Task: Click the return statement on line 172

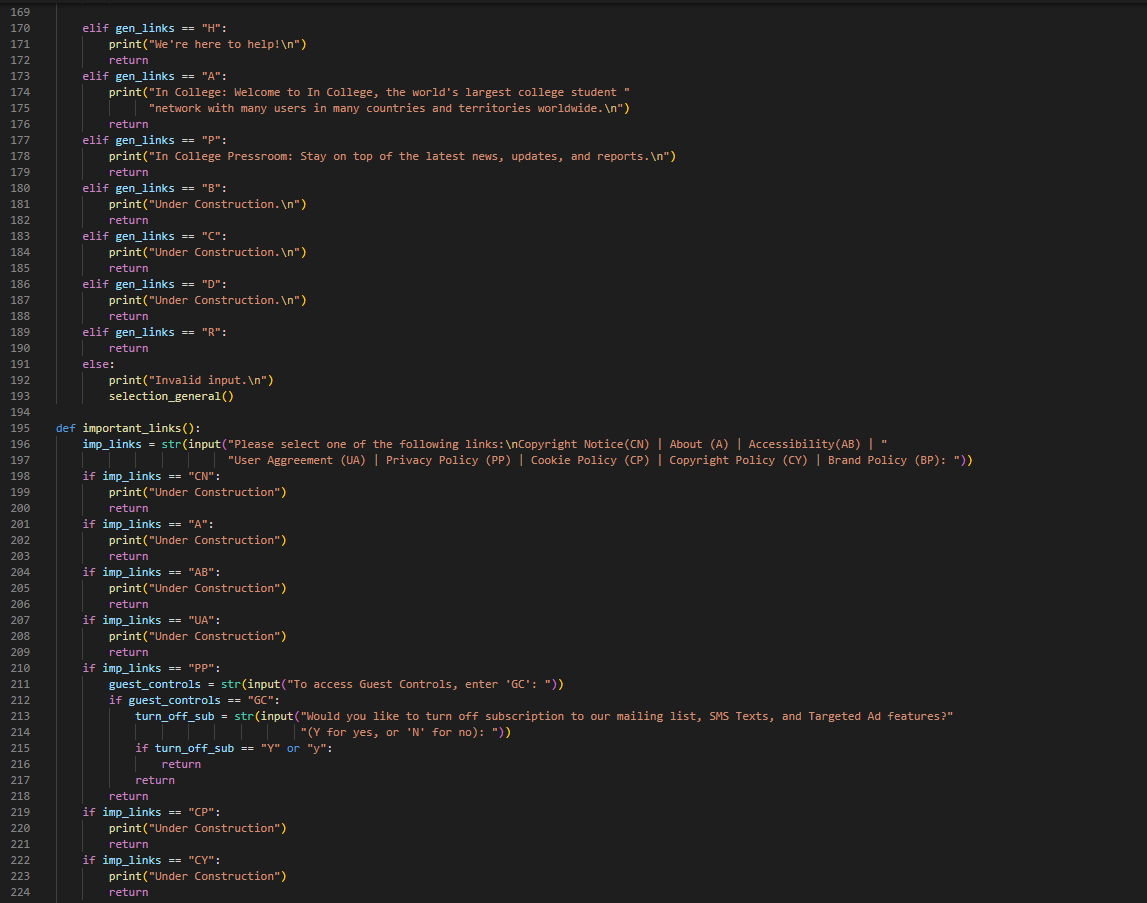Action: coord(128,59)
